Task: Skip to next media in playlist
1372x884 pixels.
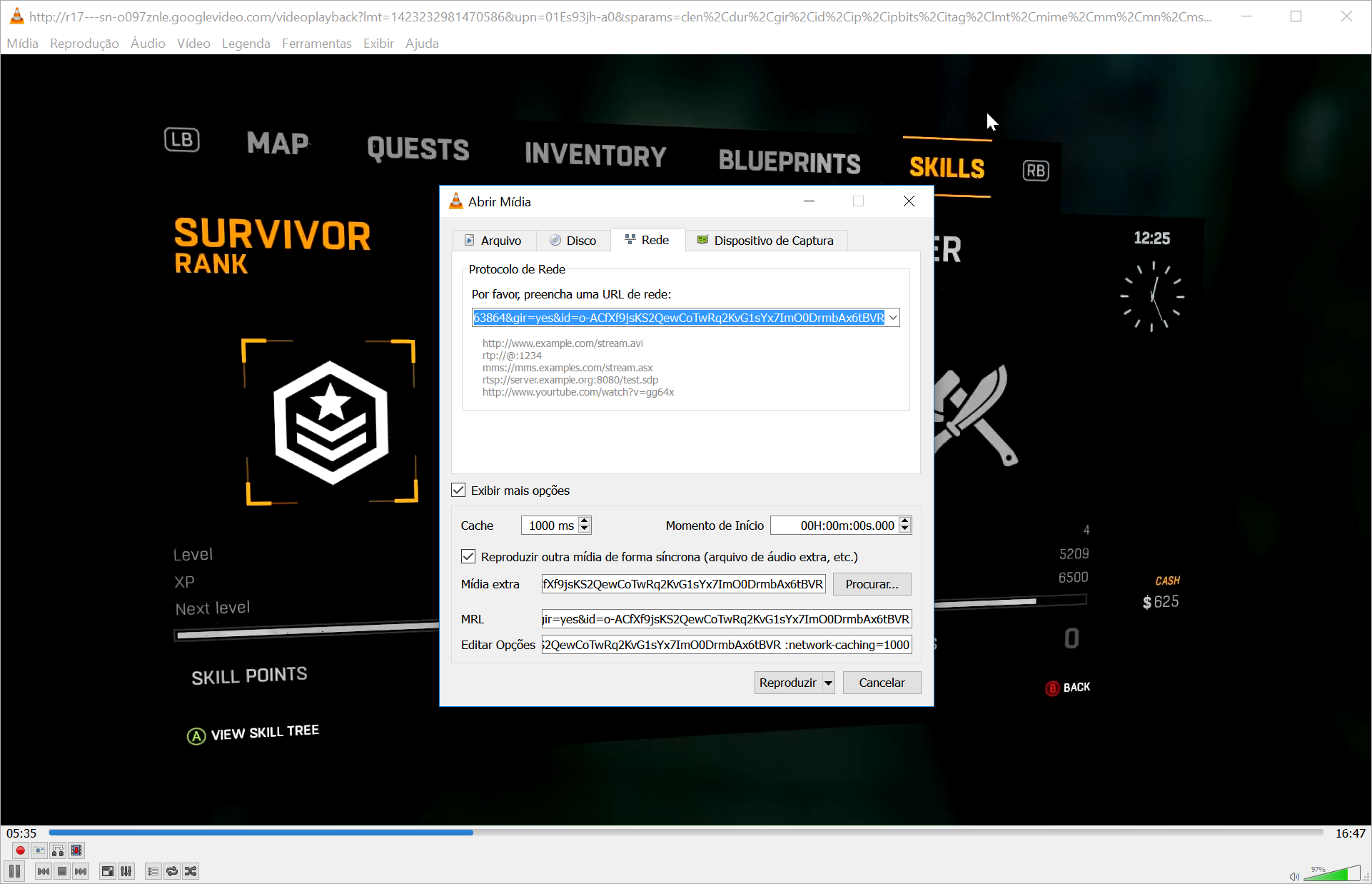Action: [81, 871]
